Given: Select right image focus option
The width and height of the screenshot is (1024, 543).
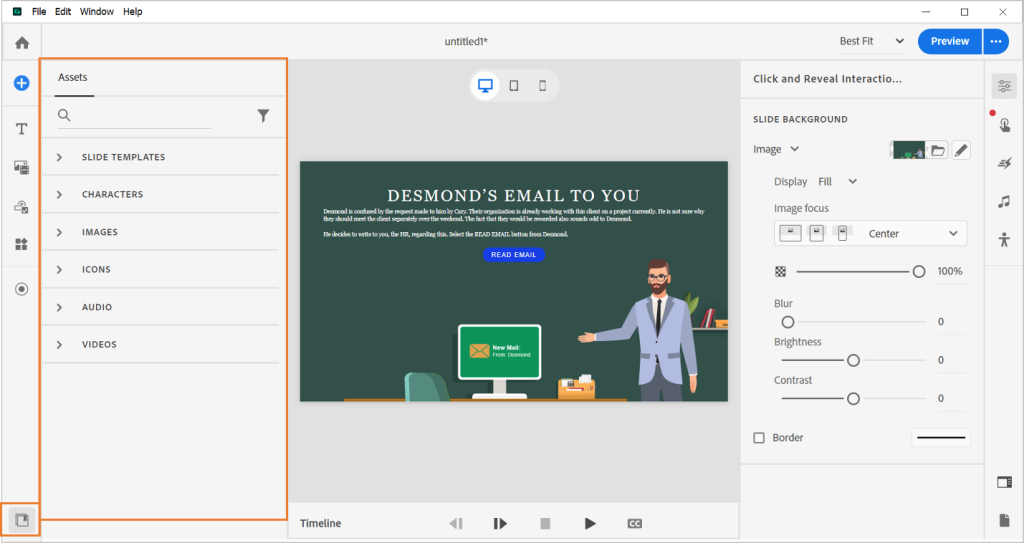Looking at the screenshot, I should (x=842, y=233).
